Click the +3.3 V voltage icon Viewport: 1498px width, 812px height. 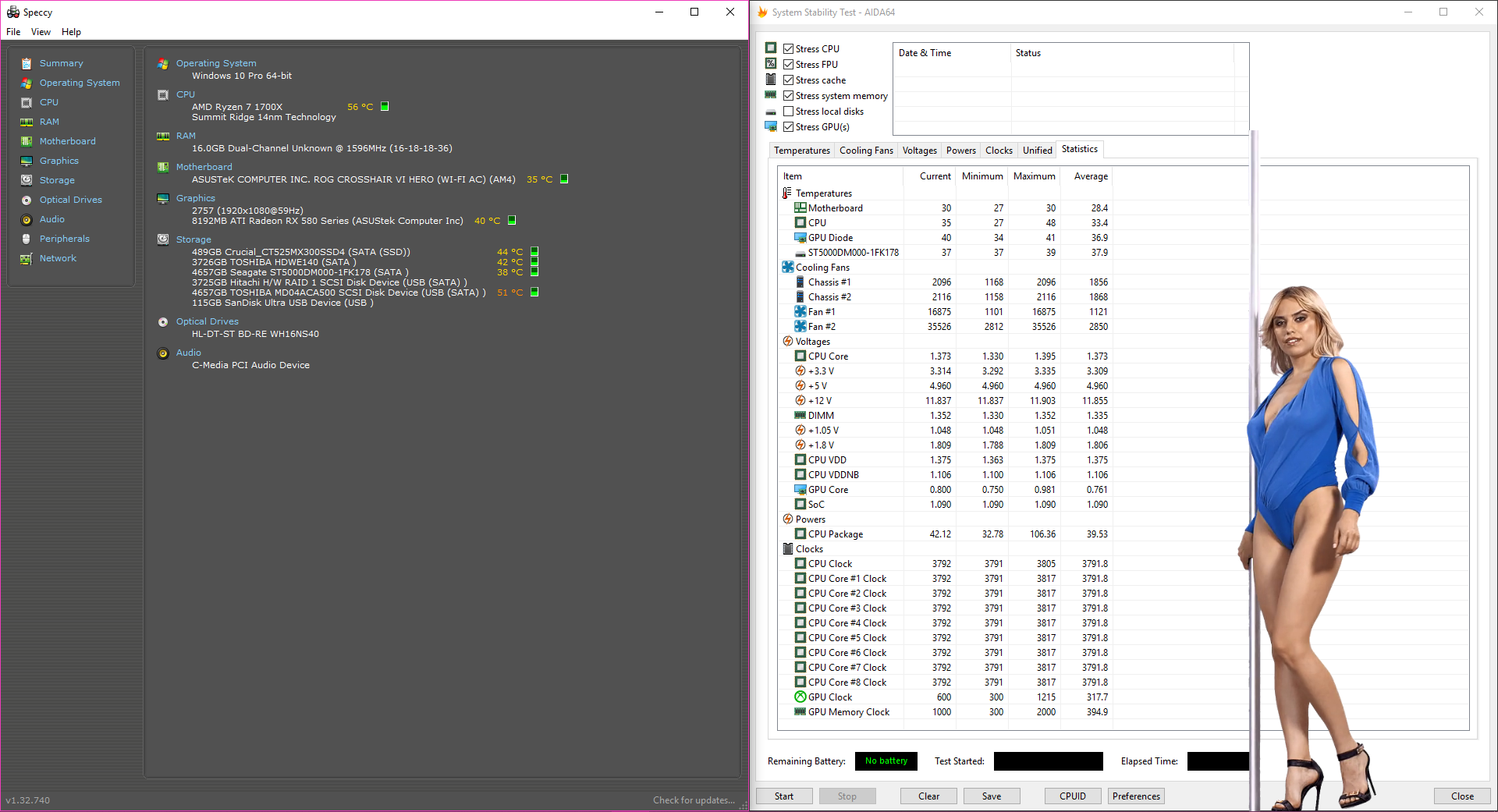click(800, 371)
